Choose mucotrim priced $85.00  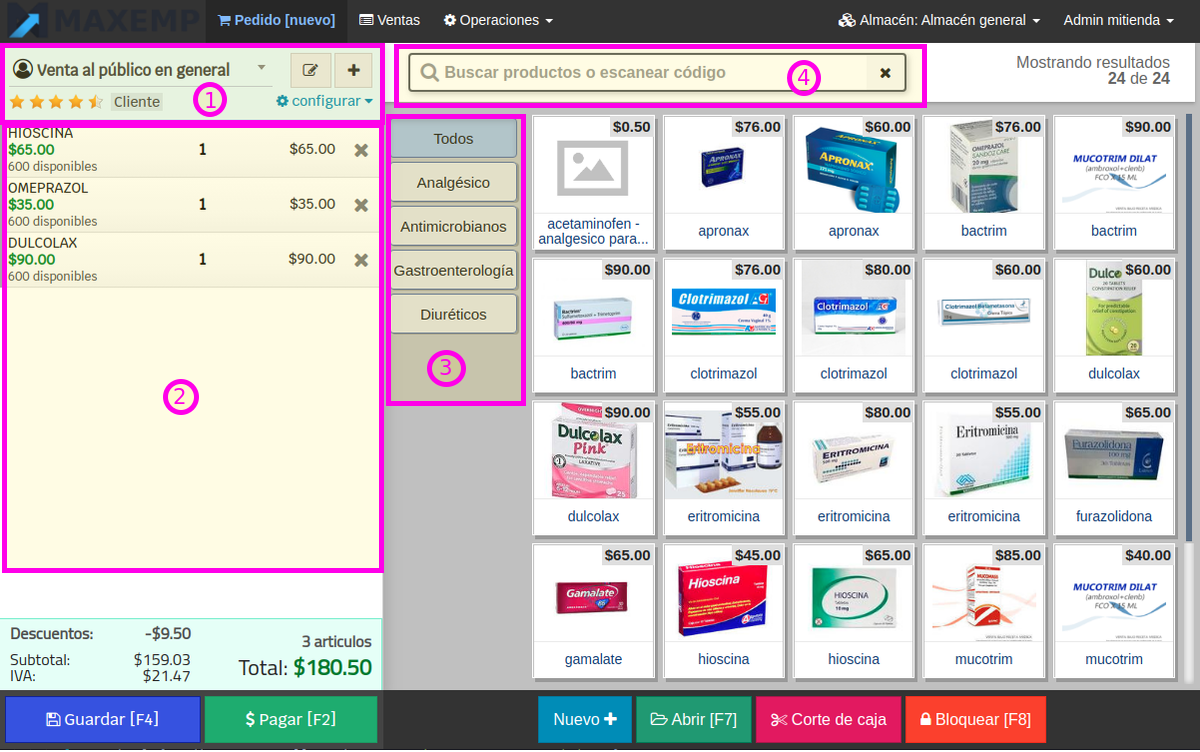[x=984, y=612]
